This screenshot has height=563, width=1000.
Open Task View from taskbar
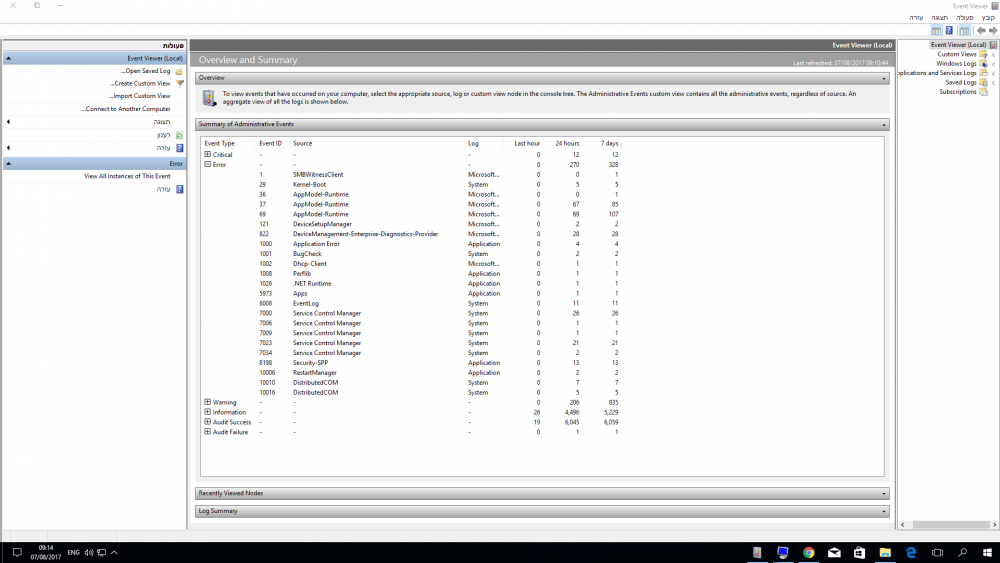pos(937,553)
